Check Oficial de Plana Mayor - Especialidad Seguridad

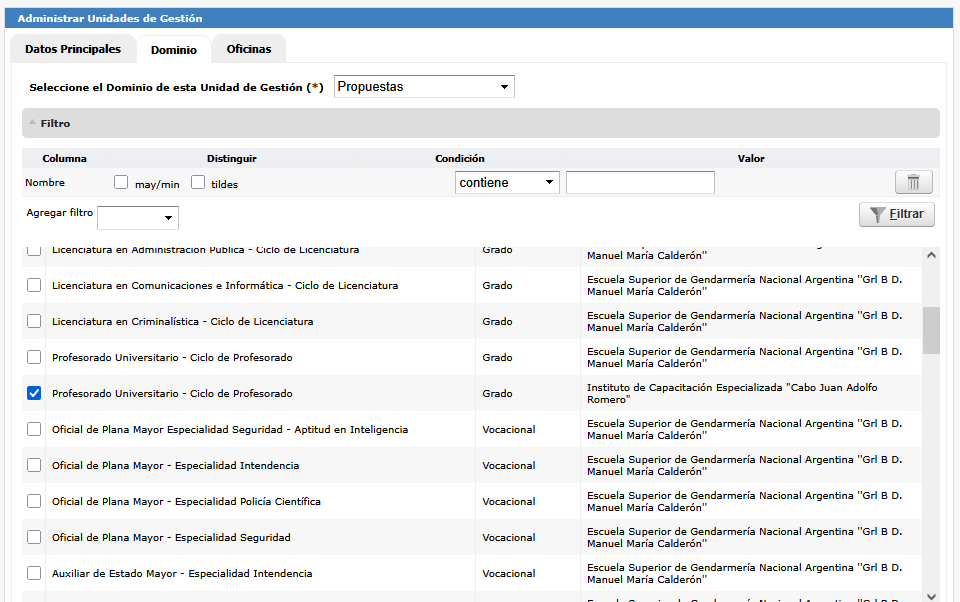(34, 538)
